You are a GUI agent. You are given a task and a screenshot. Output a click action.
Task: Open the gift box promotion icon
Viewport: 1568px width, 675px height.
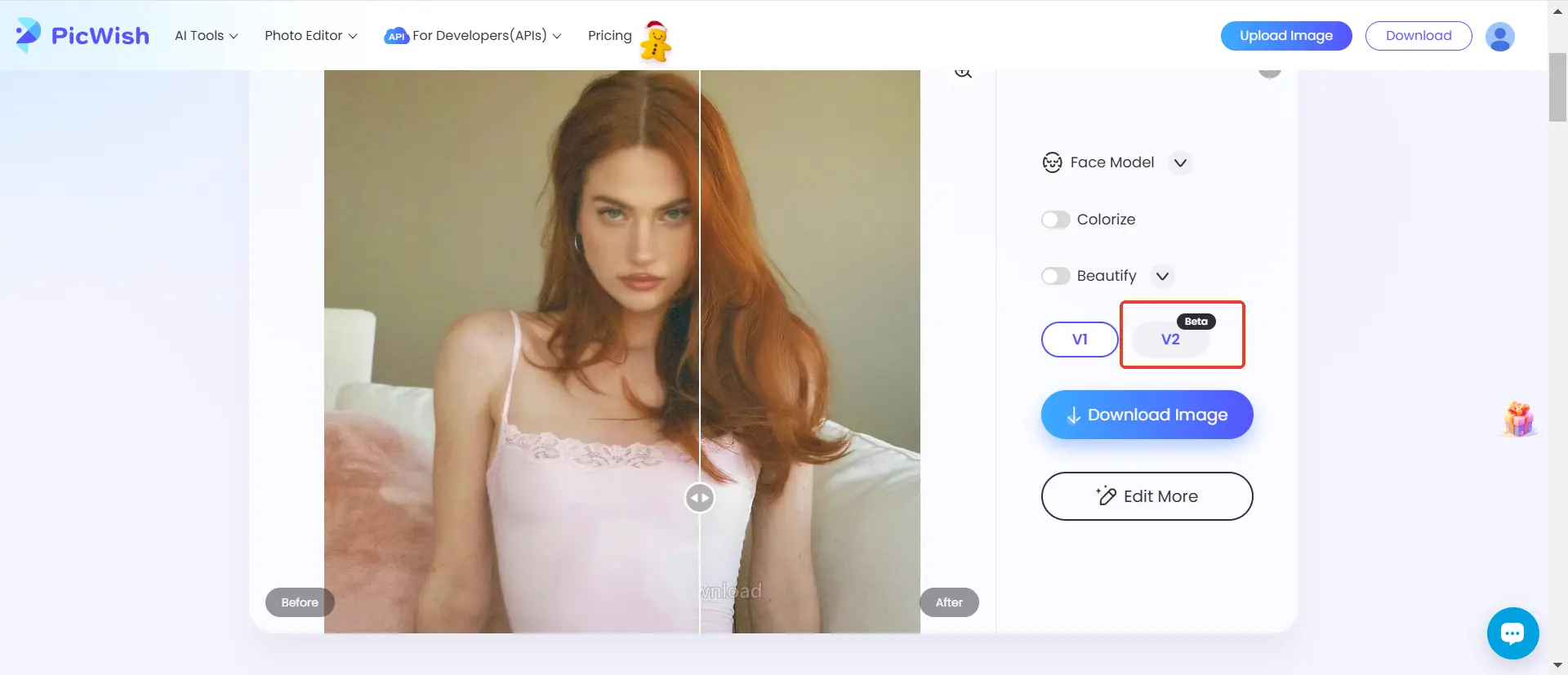coord(1518,420)
